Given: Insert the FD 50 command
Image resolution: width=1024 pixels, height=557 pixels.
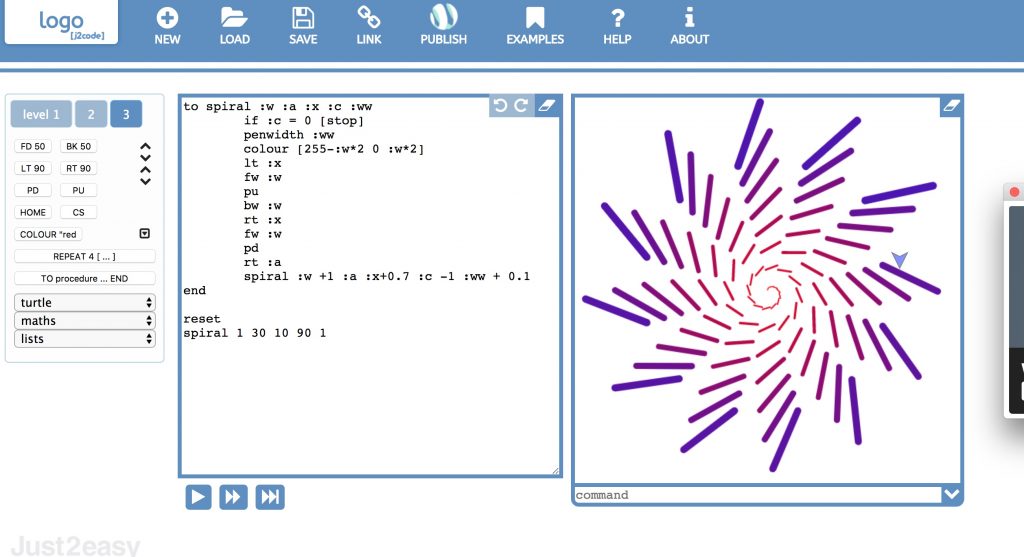Looking at the screenshot, I should 33,146.
